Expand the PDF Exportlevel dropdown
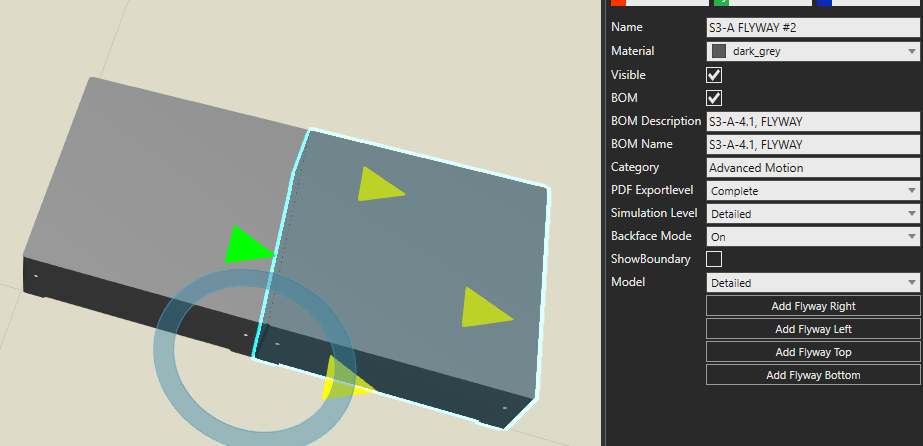The image size is (923, 446). point(813,190)
